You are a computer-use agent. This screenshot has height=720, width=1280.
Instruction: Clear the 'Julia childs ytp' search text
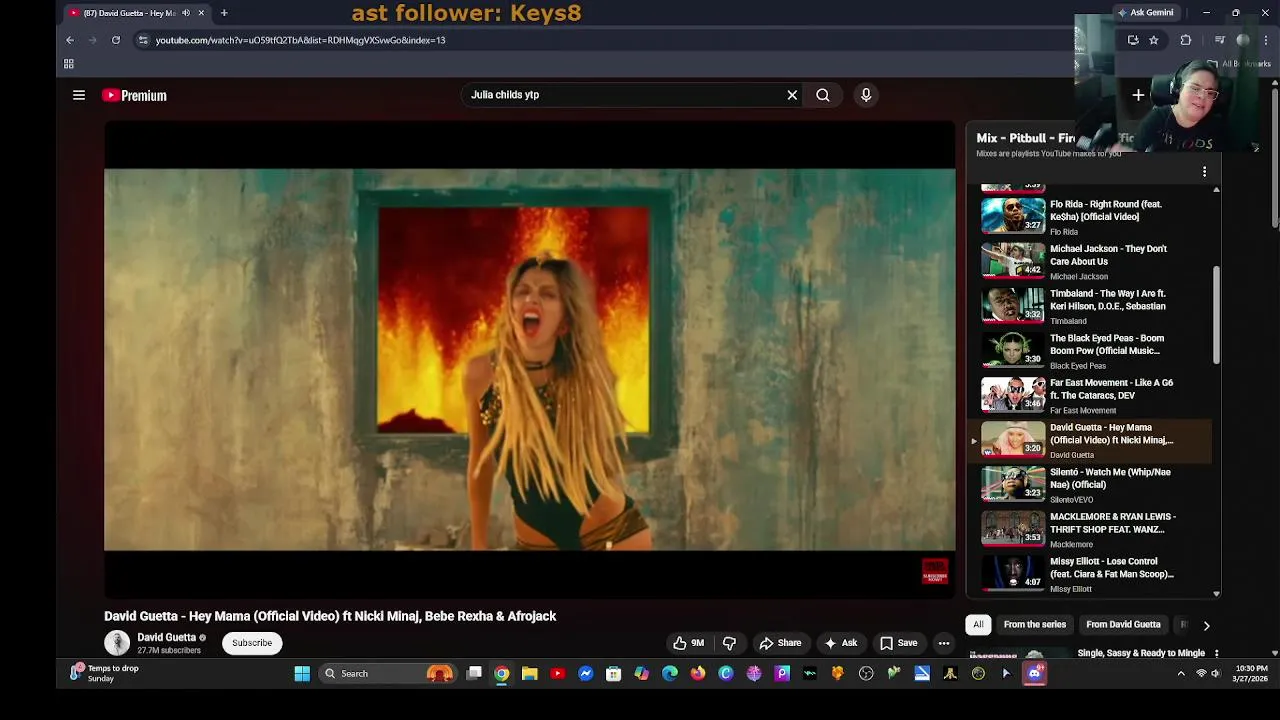pyautogui.click(x=792, y=95)
